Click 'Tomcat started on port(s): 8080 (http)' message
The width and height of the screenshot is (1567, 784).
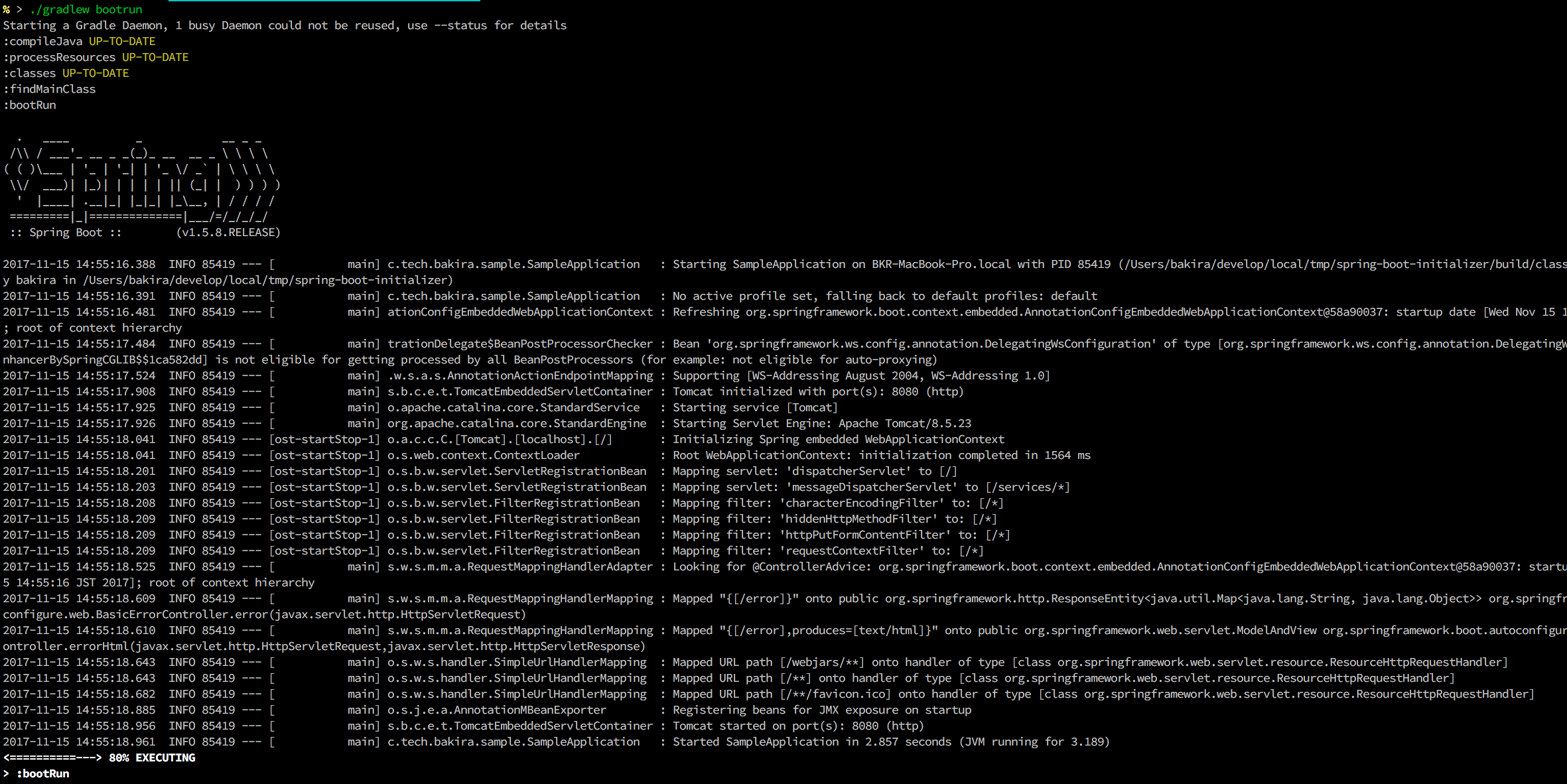coord(798,726)
